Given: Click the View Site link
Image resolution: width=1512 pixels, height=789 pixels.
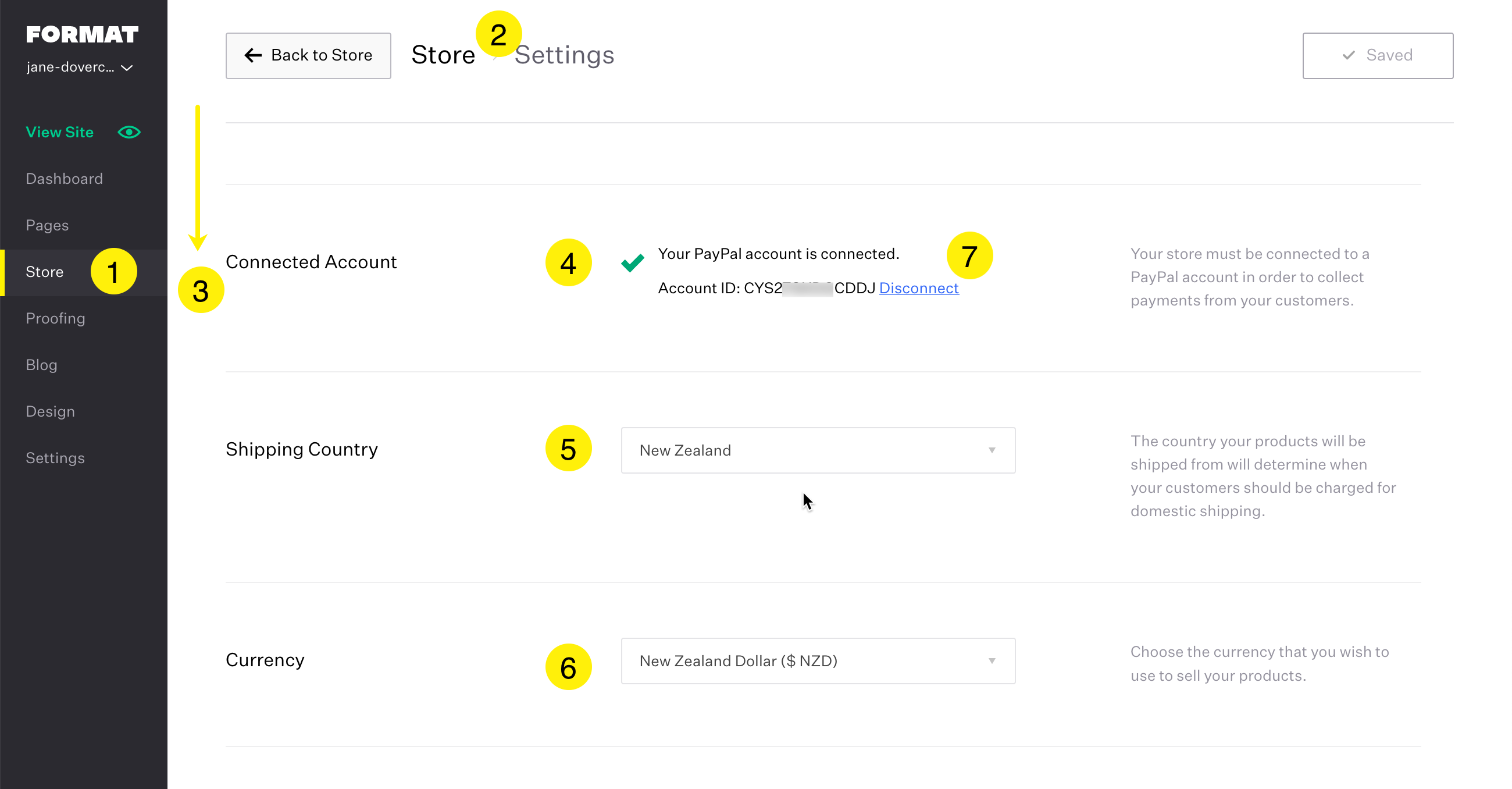Looking at the screenshot, I should [60, 132].
